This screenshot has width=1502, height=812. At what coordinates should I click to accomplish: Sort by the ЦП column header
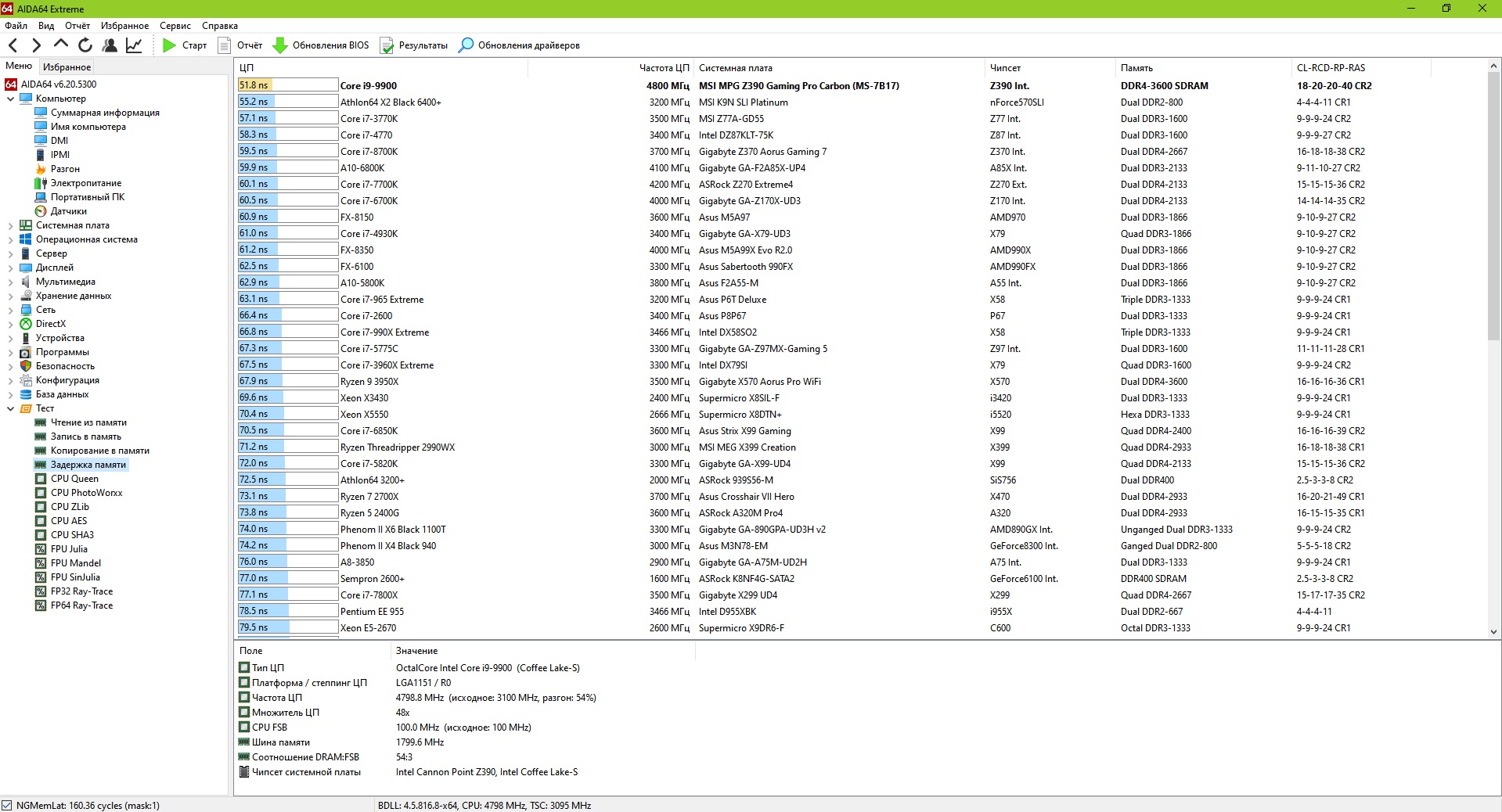(382, 68)
